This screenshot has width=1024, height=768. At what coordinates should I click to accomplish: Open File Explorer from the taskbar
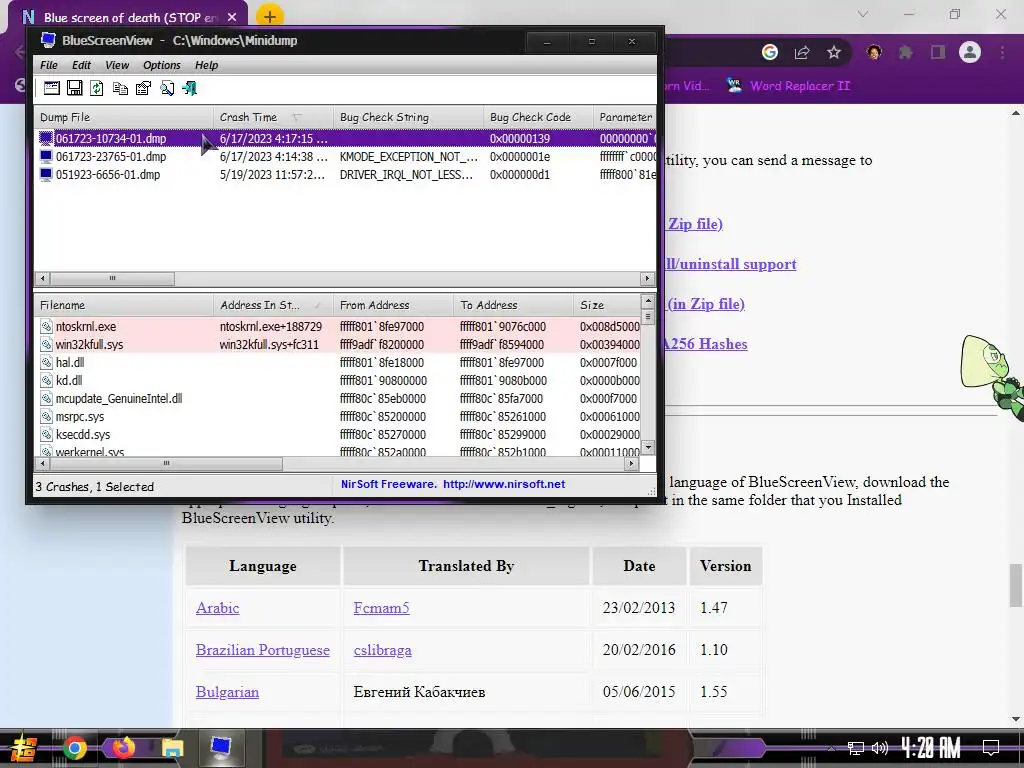tap(172, 748)
